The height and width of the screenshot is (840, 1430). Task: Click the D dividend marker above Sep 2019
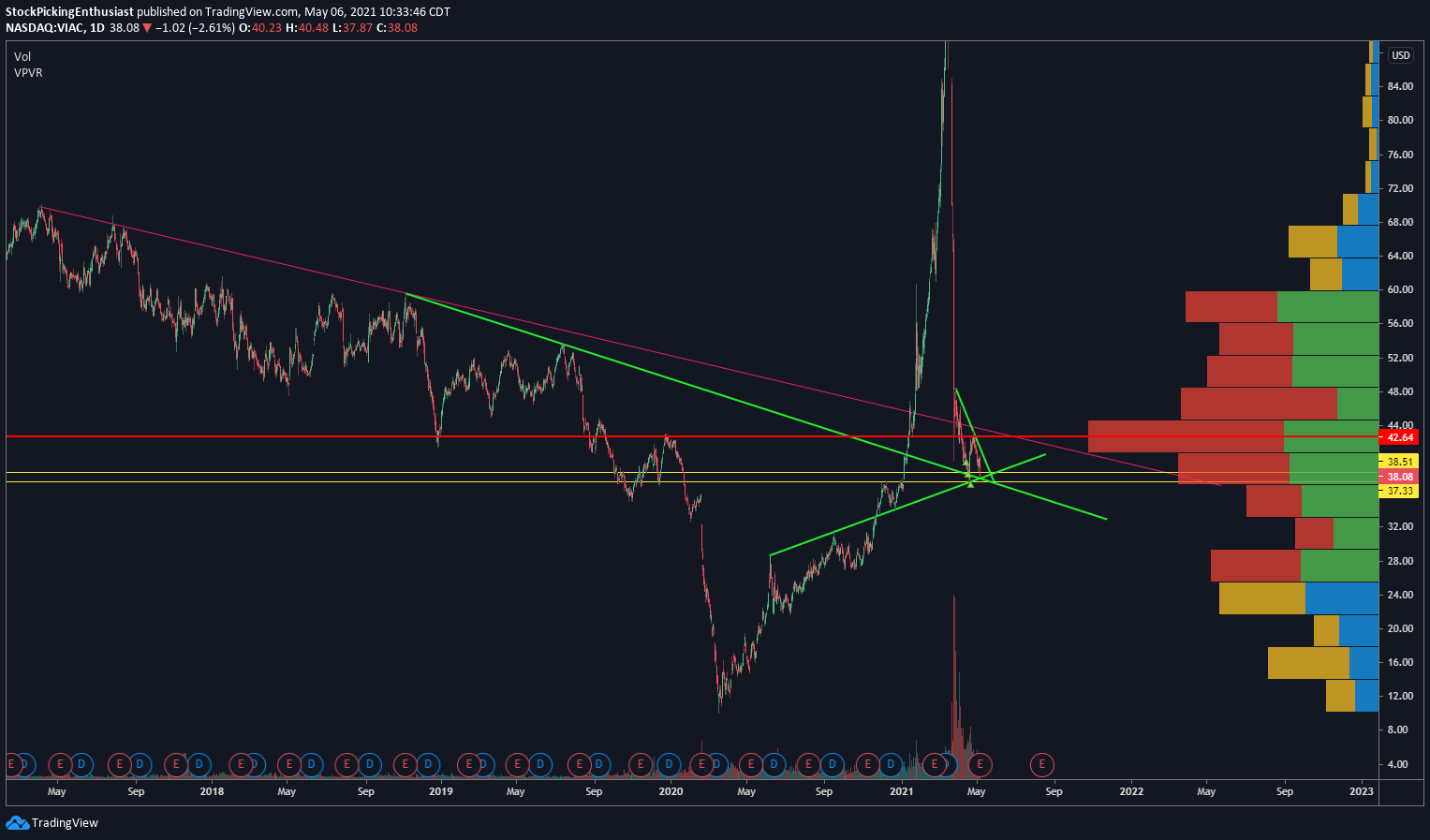[x=599, y=765]
